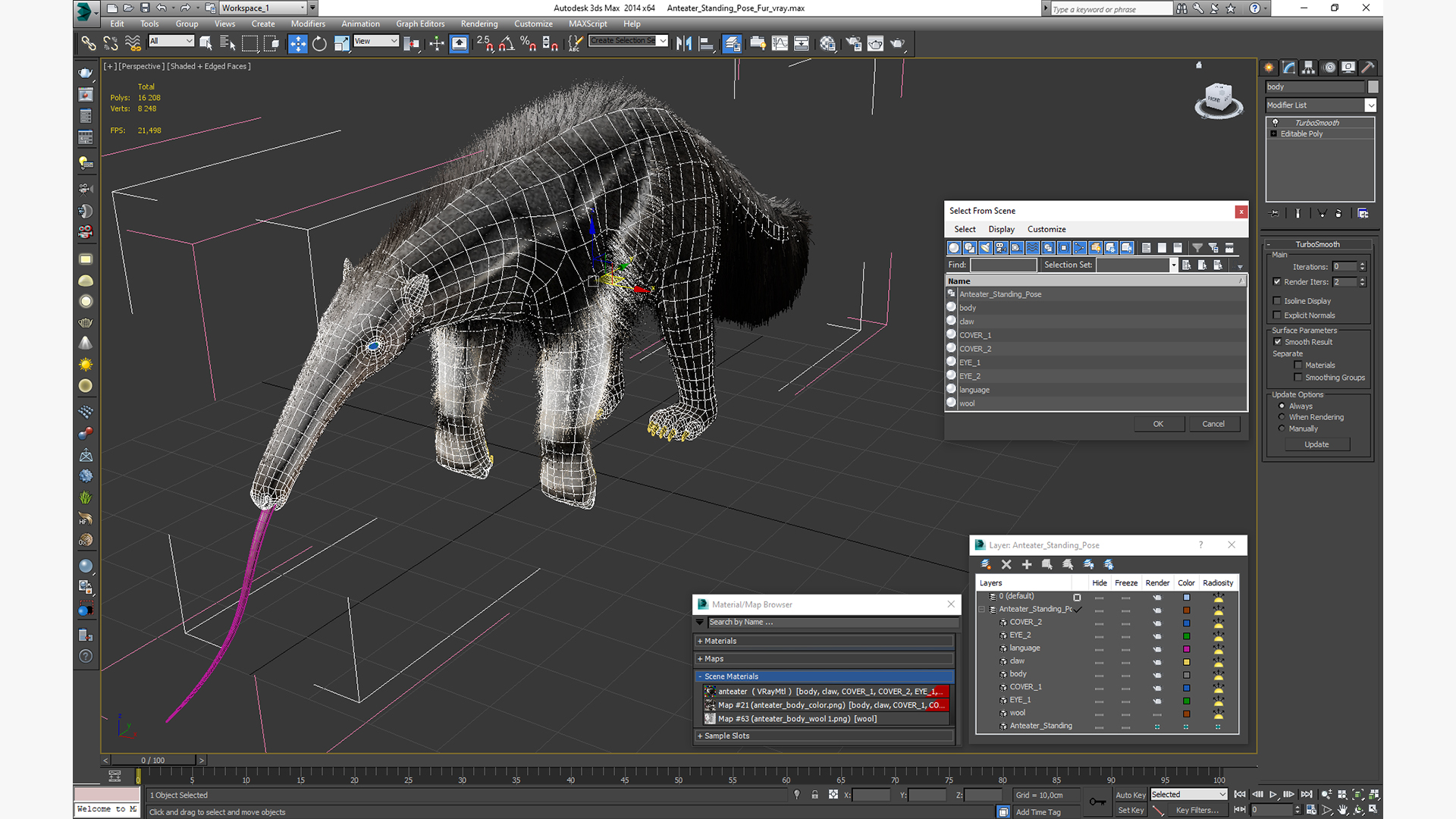The width and height of the screenshot is (1456, 819).
Task: Toggle Display Geometry filter in Select From Scene
Action: pos(954,248)
